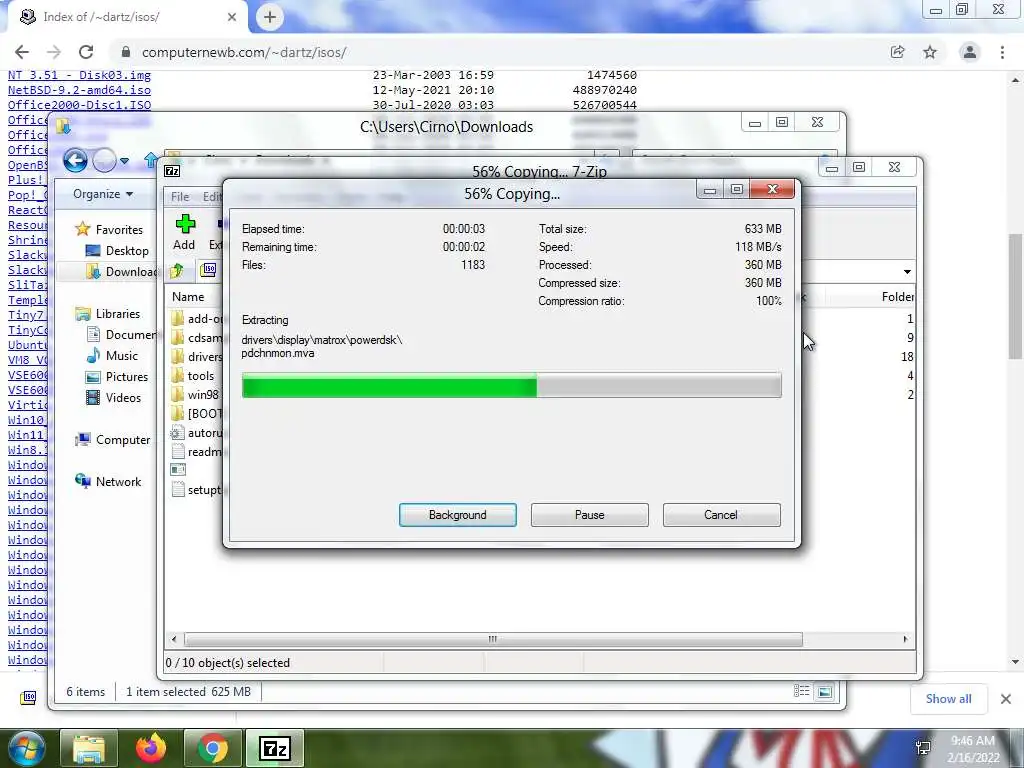Pause the 7-Zip extraction
Screen dimensions: 1024x768
coord(589,515)
